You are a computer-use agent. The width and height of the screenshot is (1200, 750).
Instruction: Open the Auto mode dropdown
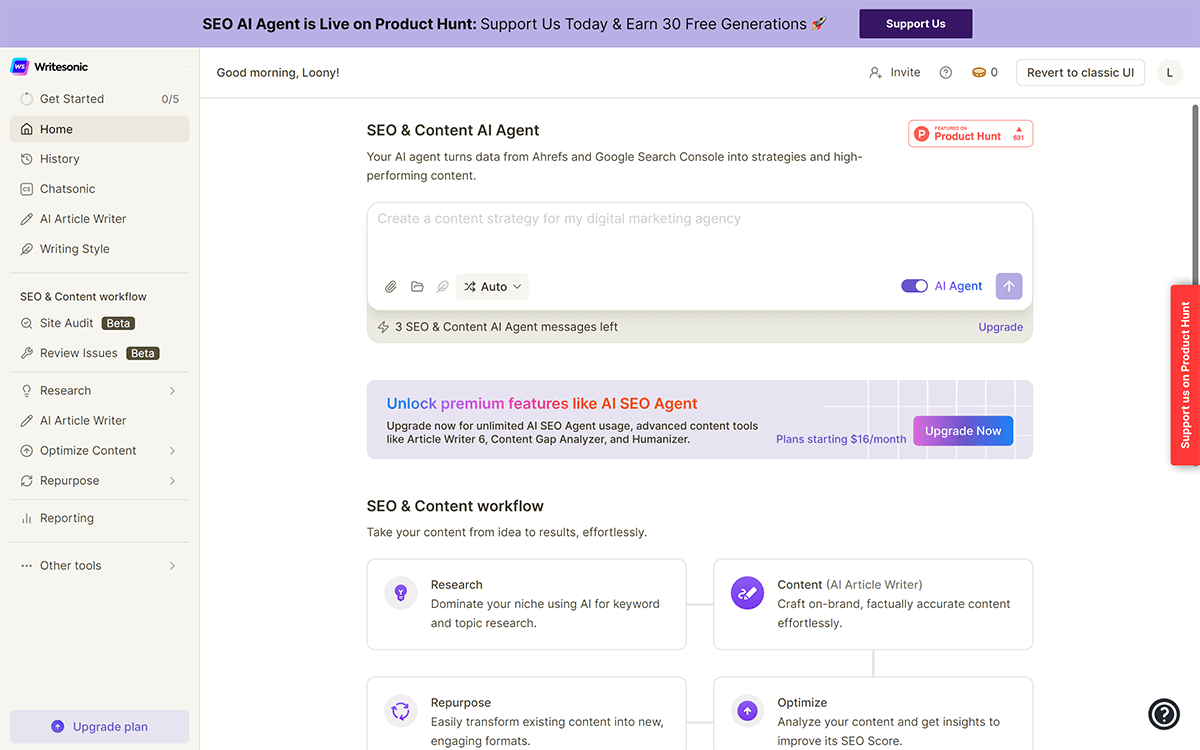pos(492,287)
